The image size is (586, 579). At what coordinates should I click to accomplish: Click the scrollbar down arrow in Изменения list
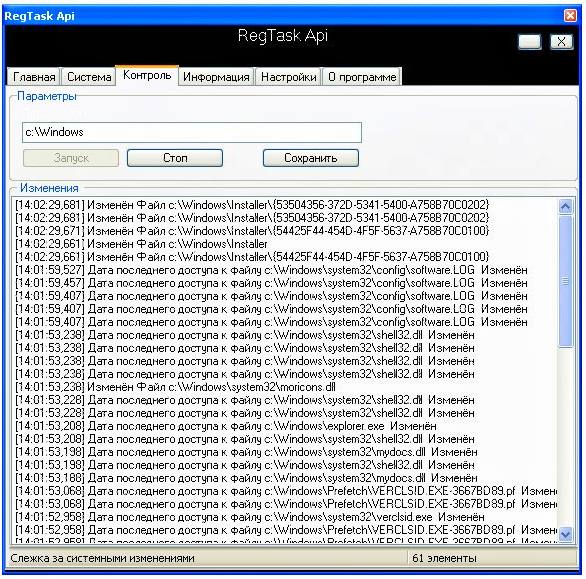(x=565, y=534)
